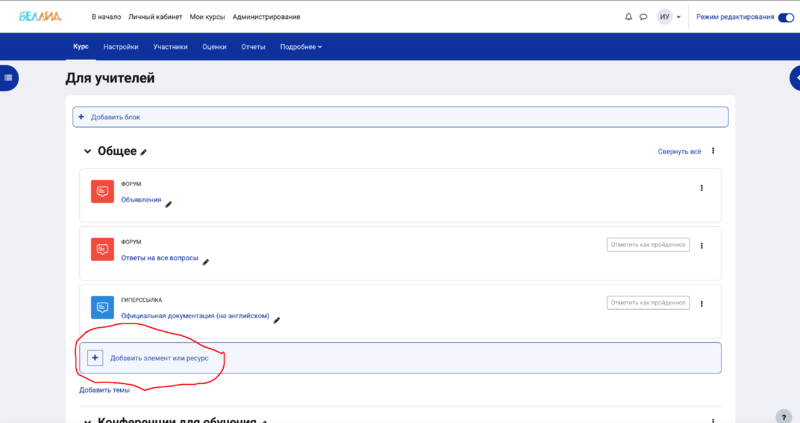Collapse the Общее section chevron

click(87, 152)
